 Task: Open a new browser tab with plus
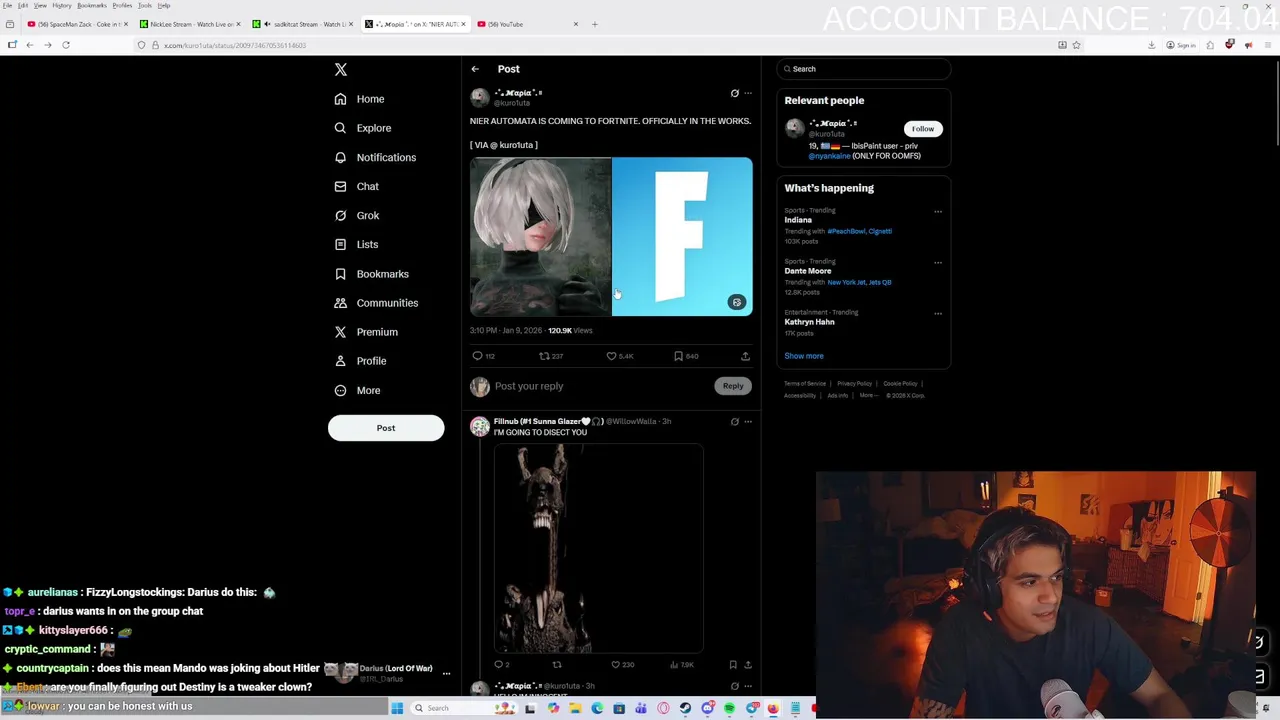[x=594, y=24]
